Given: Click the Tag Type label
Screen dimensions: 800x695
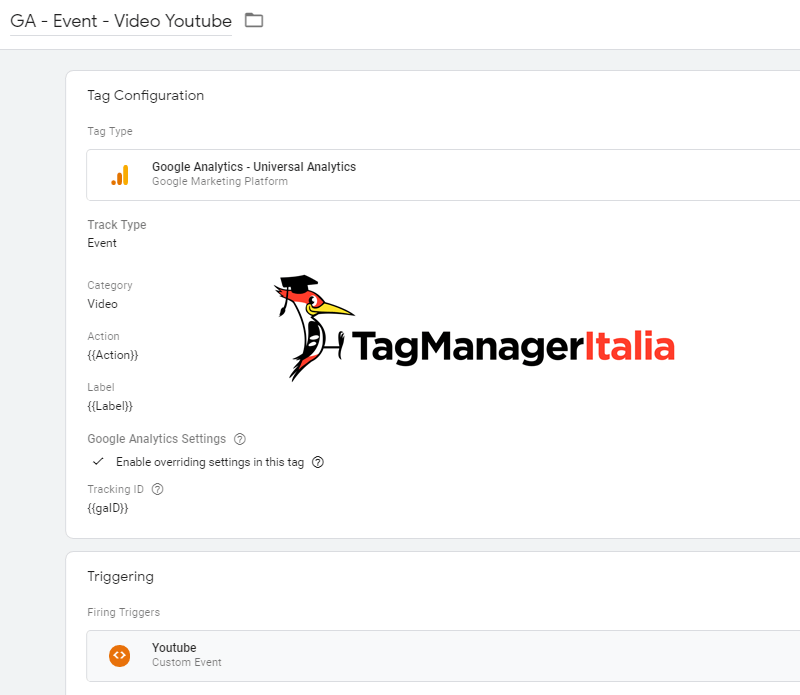Looking at the screenshot, I should [110, 132].
